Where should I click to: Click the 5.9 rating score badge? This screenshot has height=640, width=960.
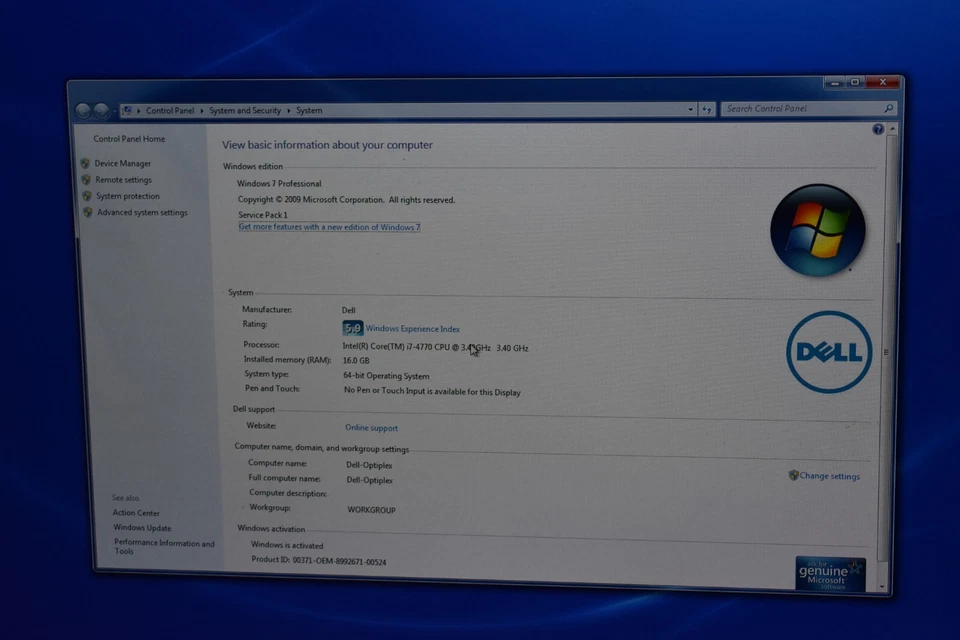(x=353, y=328)
